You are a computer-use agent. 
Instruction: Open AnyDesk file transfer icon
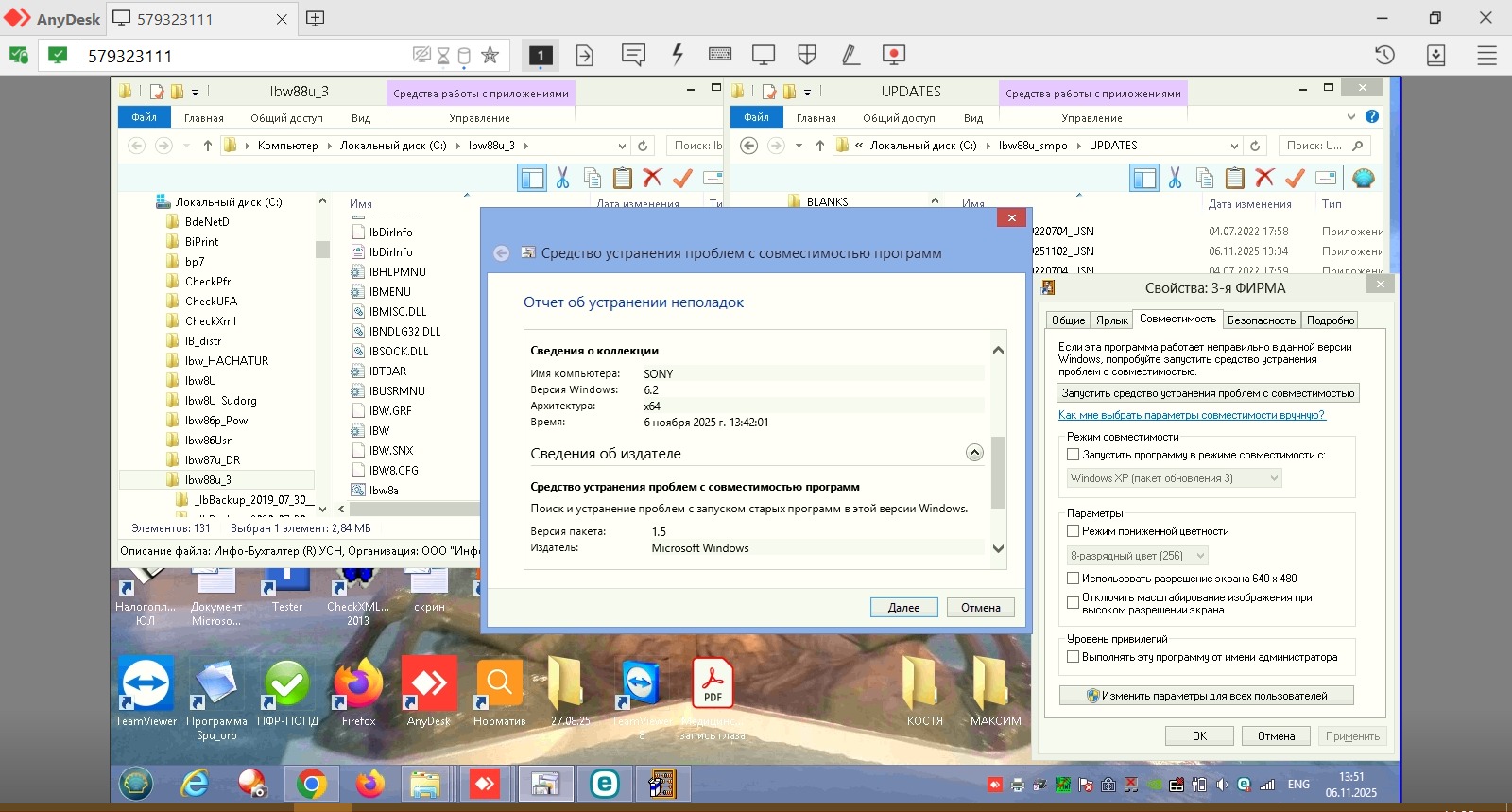[585, 56]
